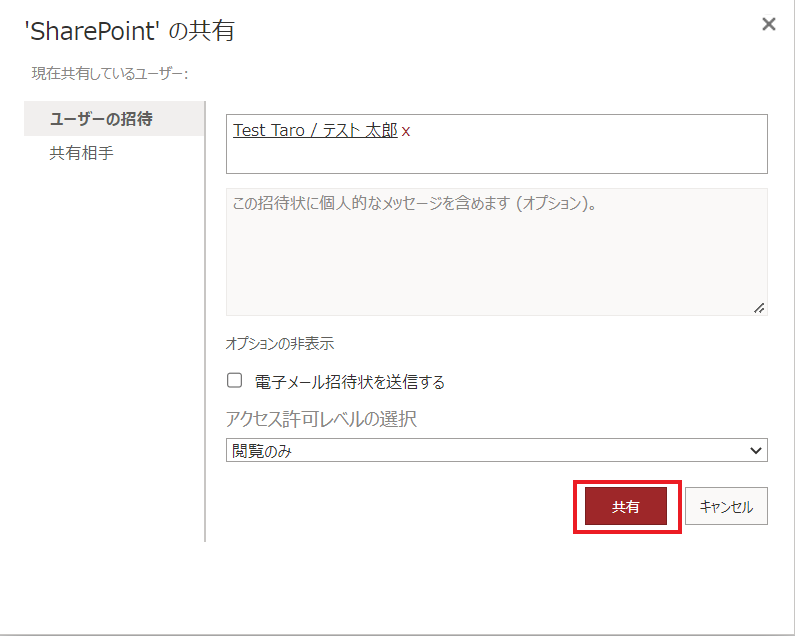Open the 閲覧のみ permission level dropdown
Viewport: 795px width, 636px height.
pos(496,450)
